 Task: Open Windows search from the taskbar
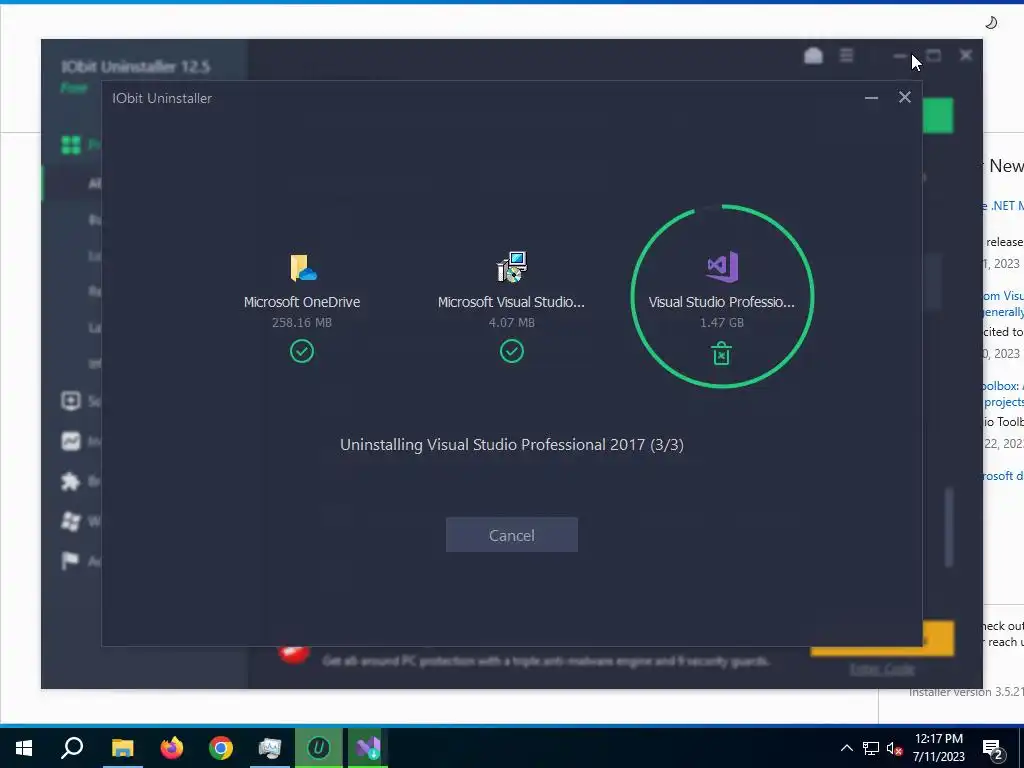coord(72,747)
